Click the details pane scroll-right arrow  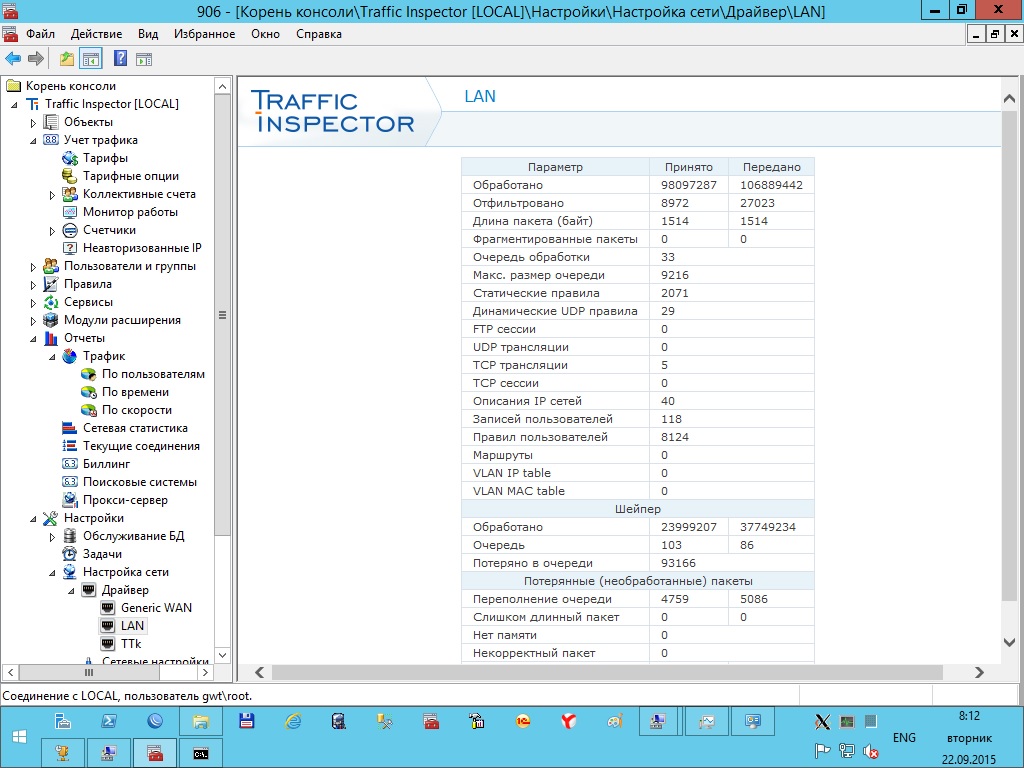978,672
